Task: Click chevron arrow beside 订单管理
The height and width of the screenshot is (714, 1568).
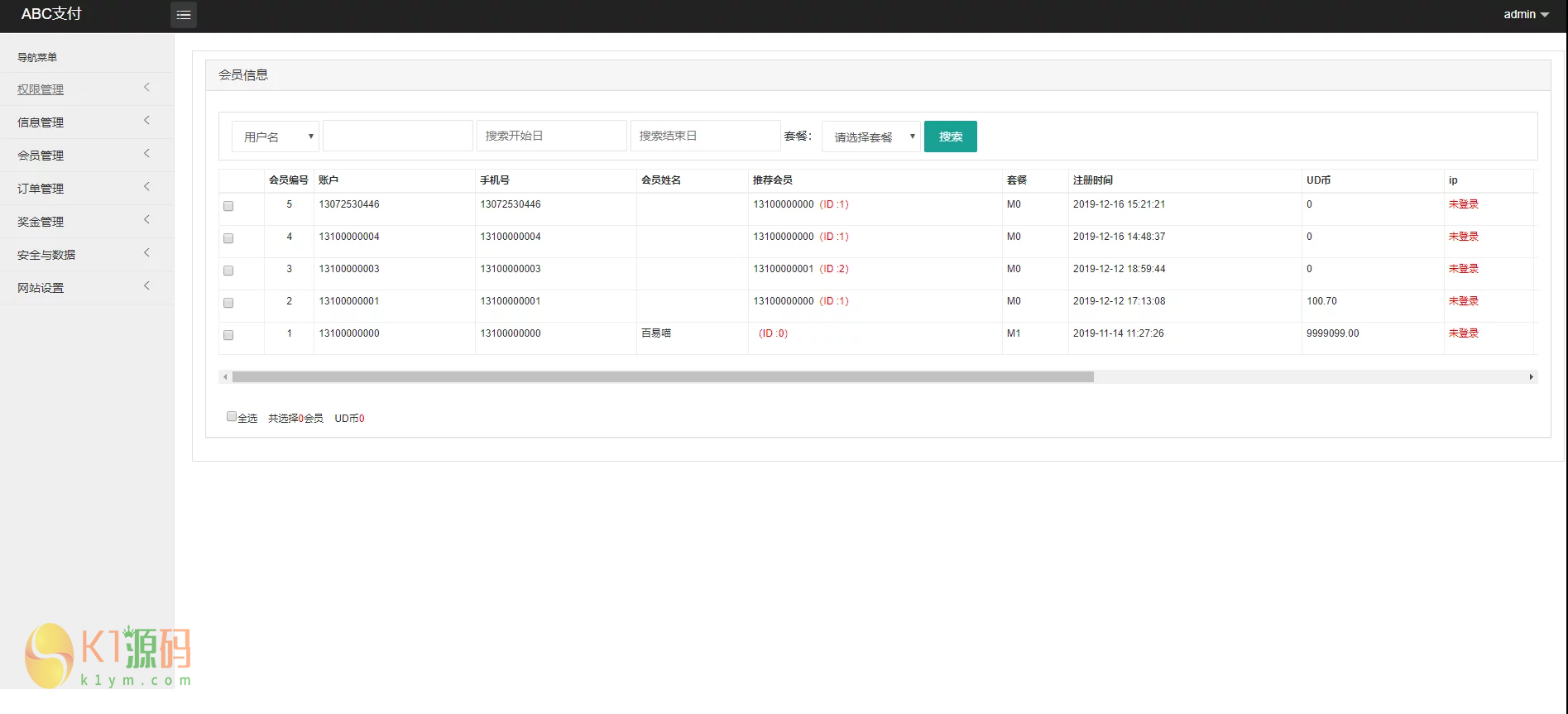Action: coord(147,186)
